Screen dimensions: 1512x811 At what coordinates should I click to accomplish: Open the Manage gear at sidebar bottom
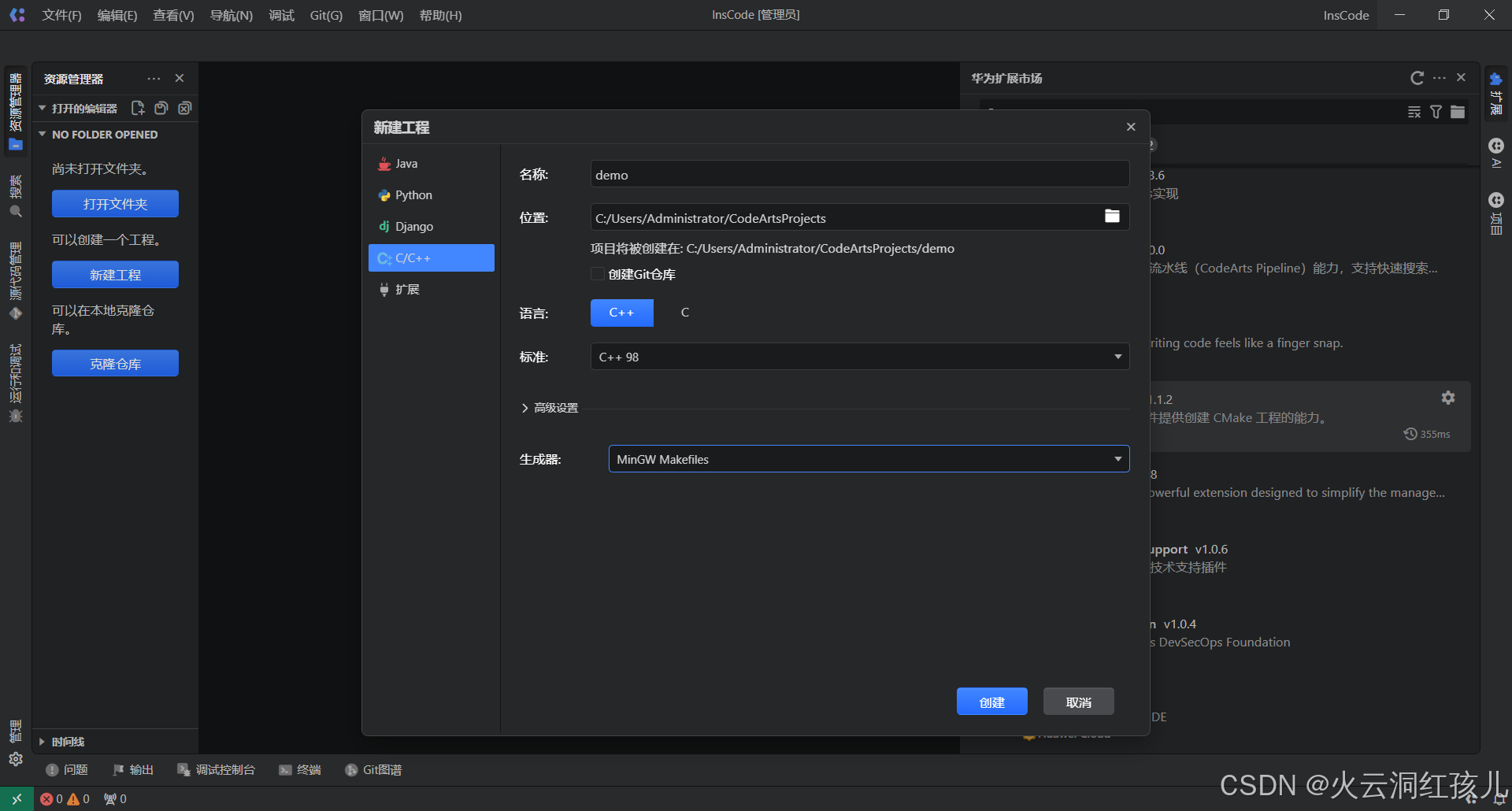(15, 759)
